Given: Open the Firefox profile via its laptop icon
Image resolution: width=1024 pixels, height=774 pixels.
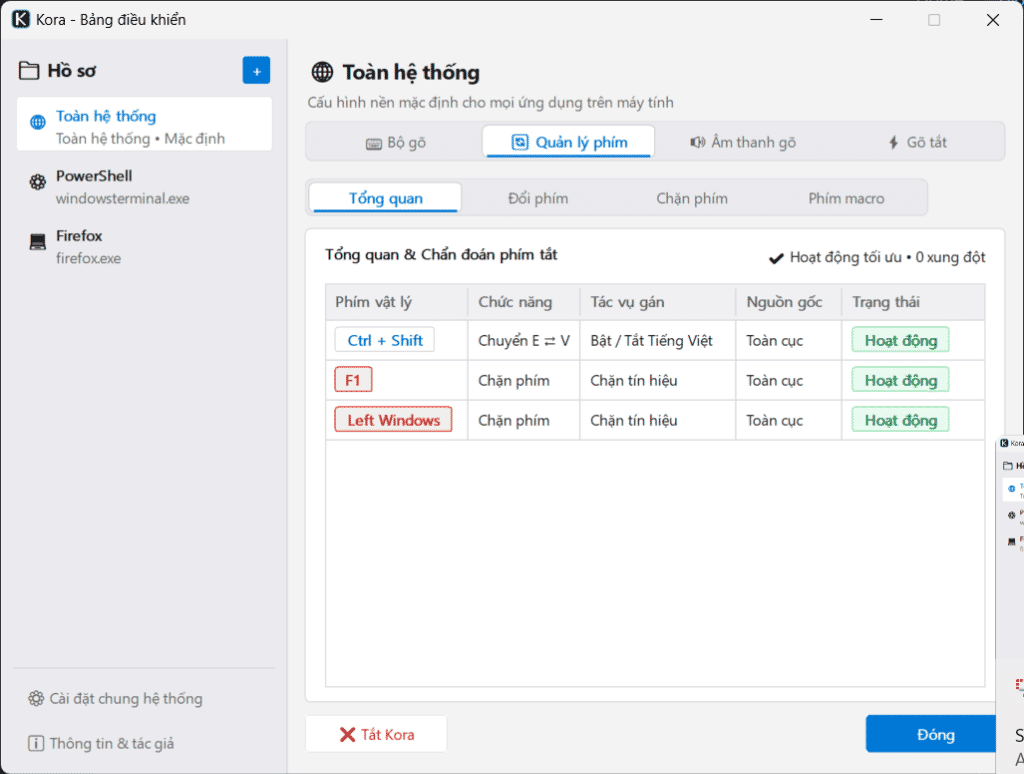Looking at the screenshot, I should tap(38, 242).
